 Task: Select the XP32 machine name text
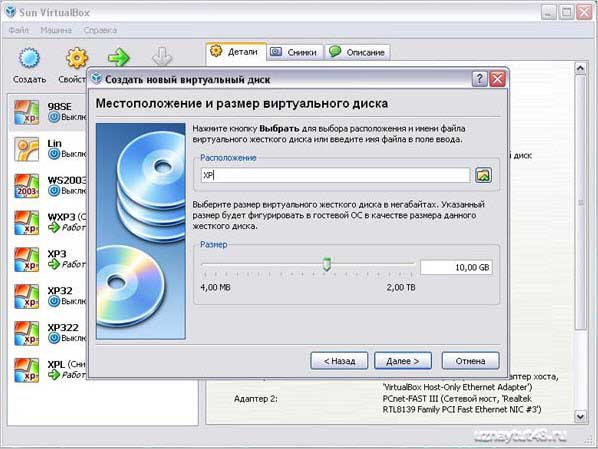[x=60, y=291]
